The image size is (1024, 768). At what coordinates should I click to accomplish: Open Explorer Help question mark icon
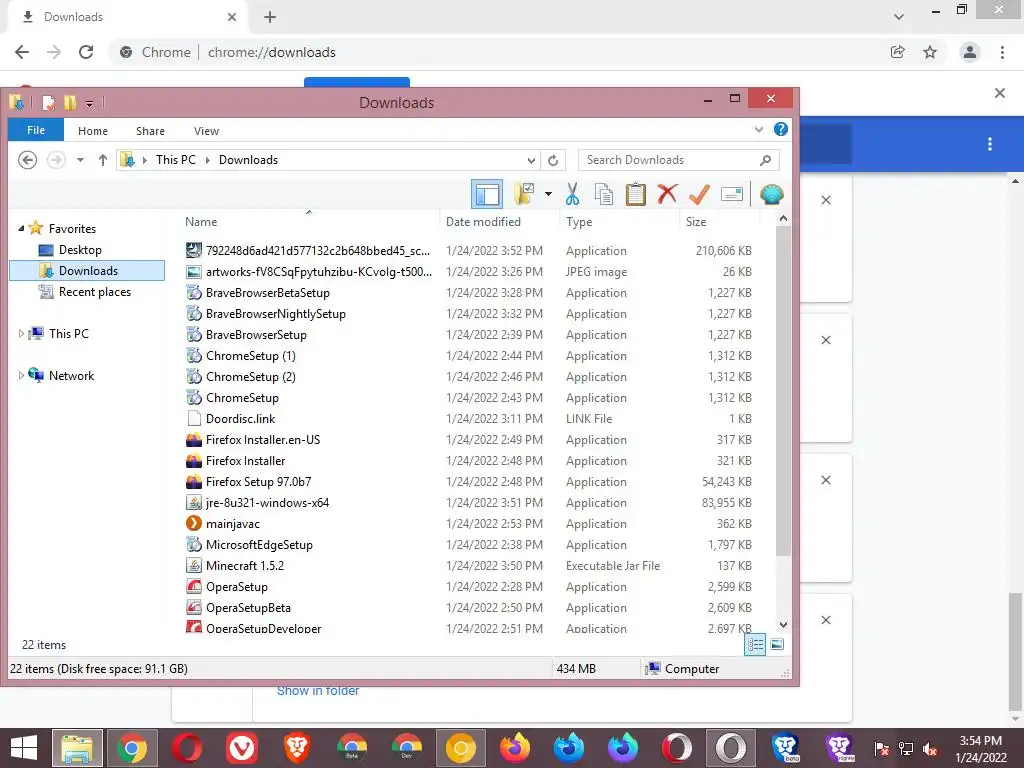click(780, 129)
